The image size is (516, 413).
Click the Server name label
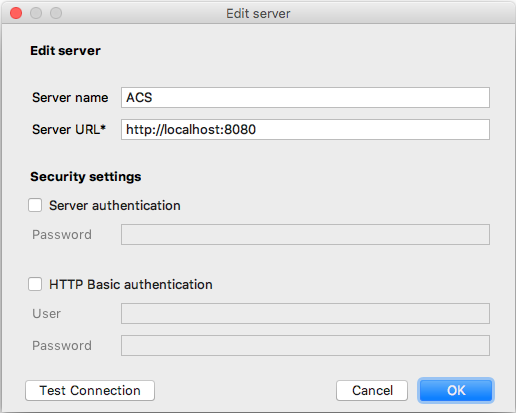pos(70,98)
